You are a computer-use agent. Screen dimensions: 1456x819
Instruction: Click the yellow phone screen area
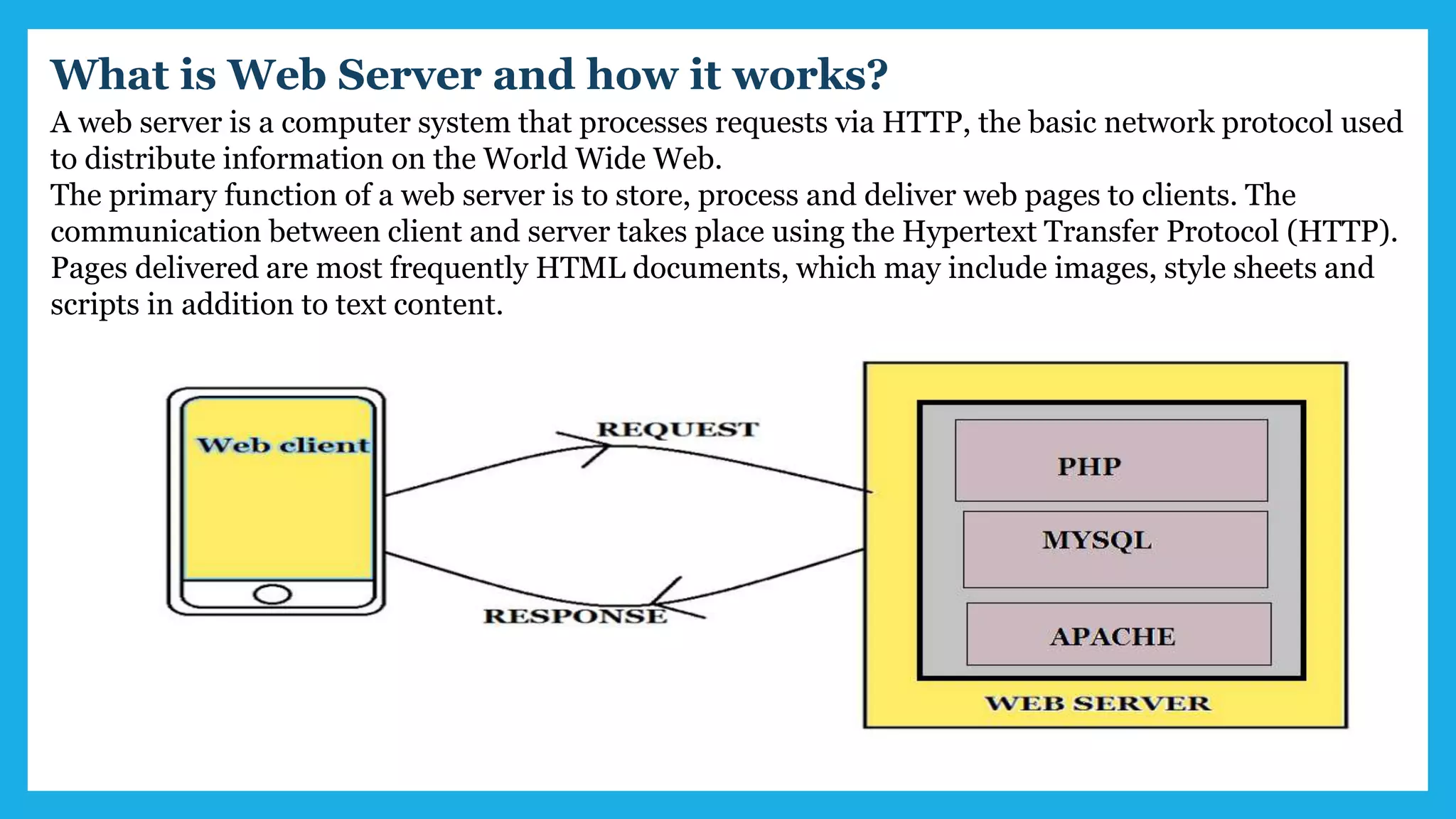277,519
